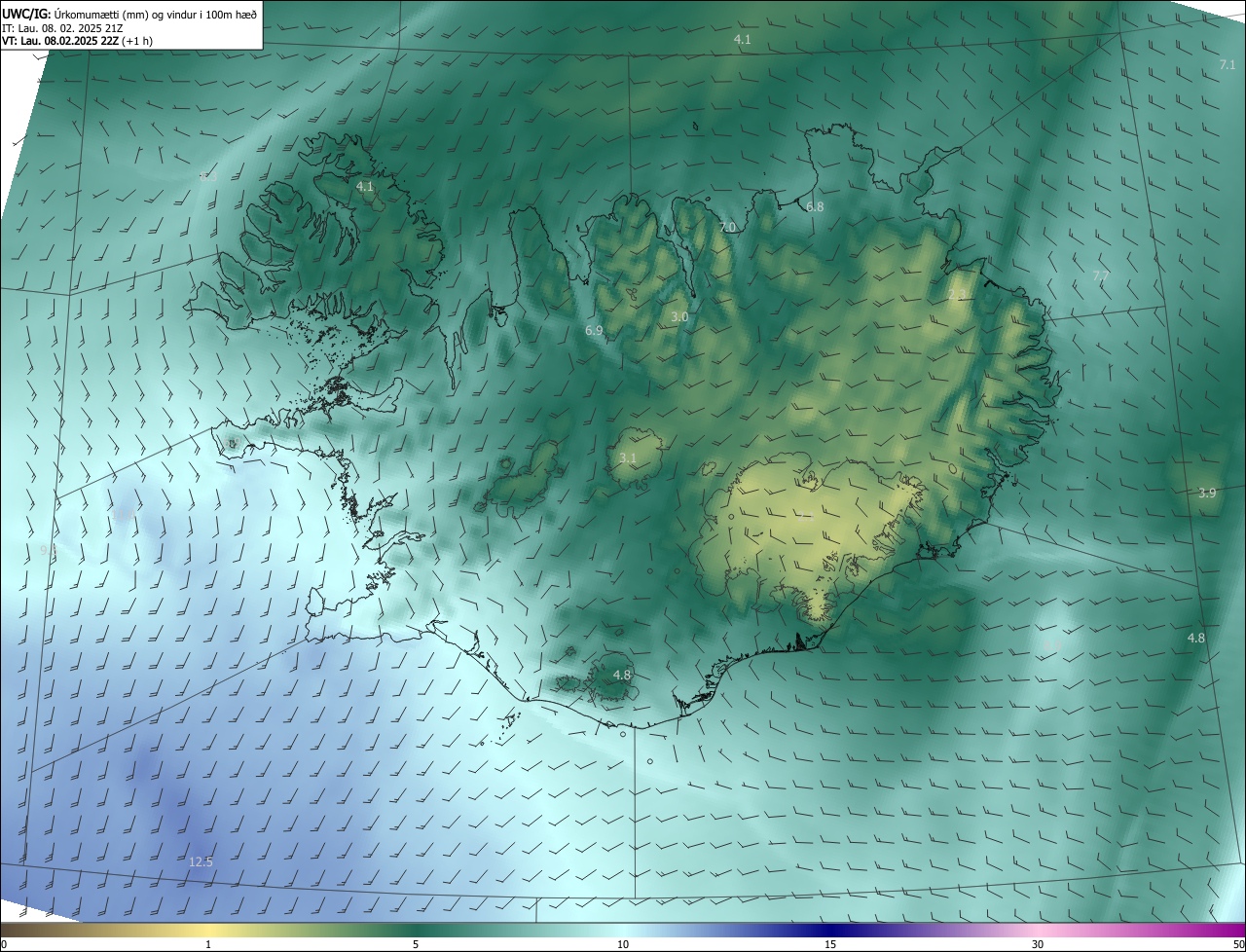Click the 2.3 value label
Image resolution: width=1246 pixels, height=952 pixels.
(x=957, y=294)
